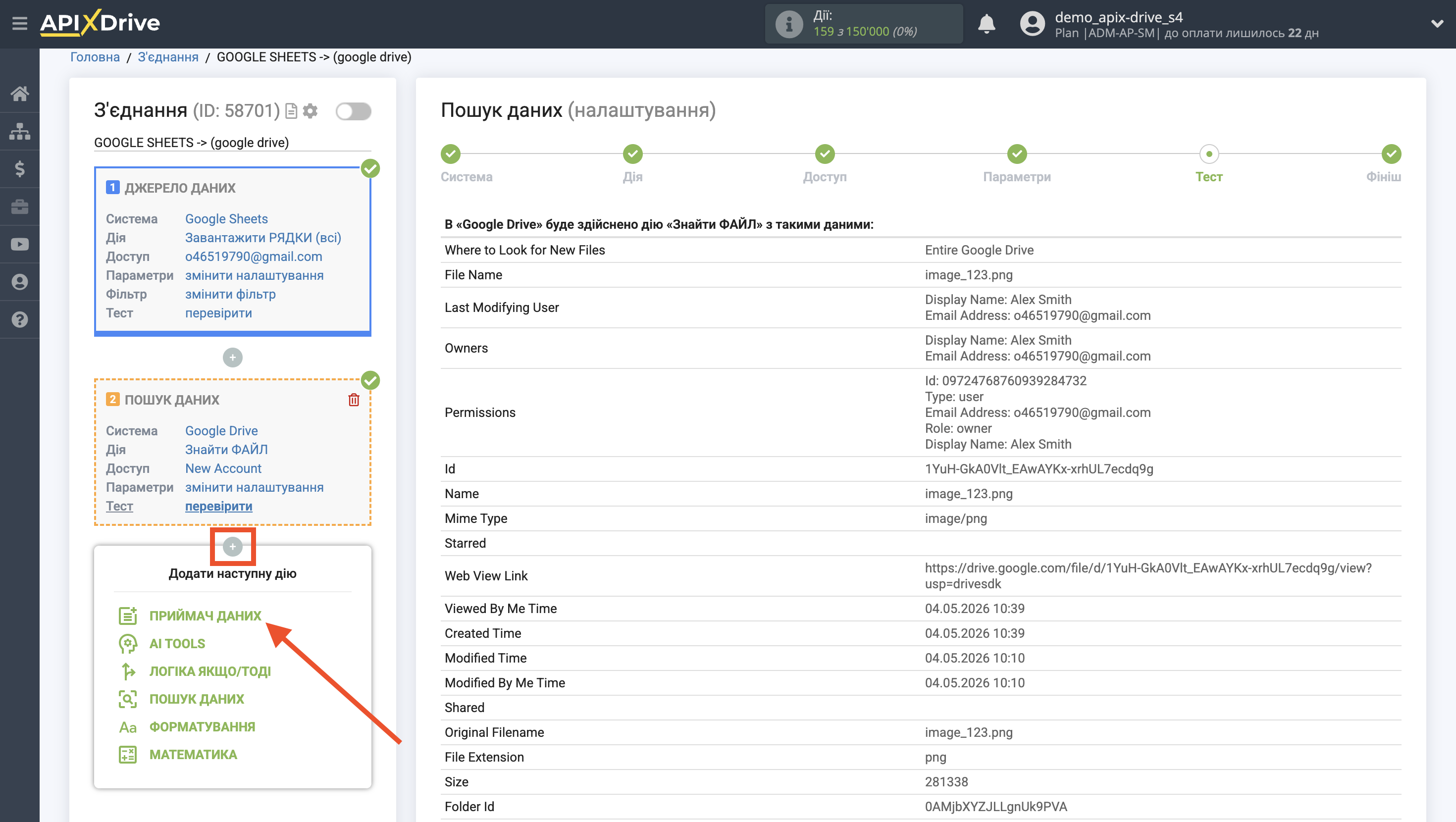Image resolution: width=1456 pixels, height=822 pixels.
Task: Open the New Account access link
Action: 223,468
